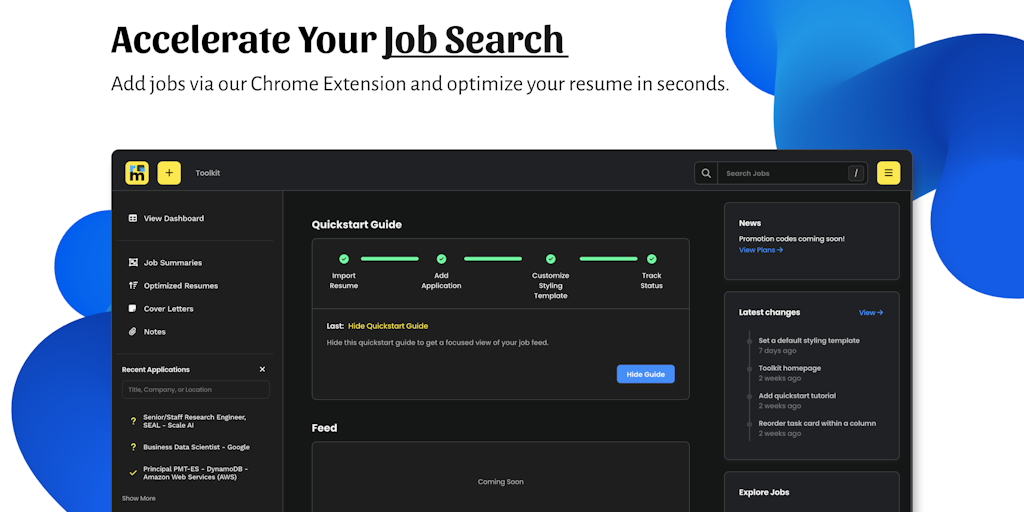Close the Recent Applications panel
This screenshot has width=1024, height=512.
pos(263,369)
